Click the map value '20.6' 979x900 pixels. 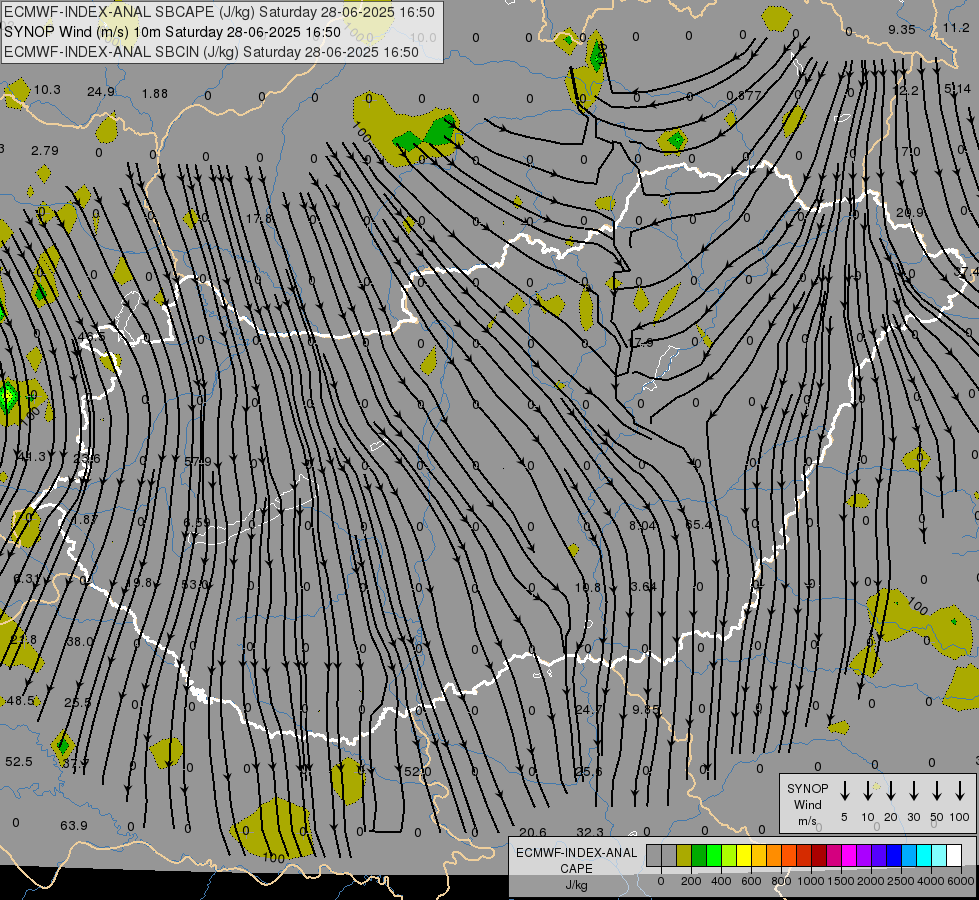533,832
